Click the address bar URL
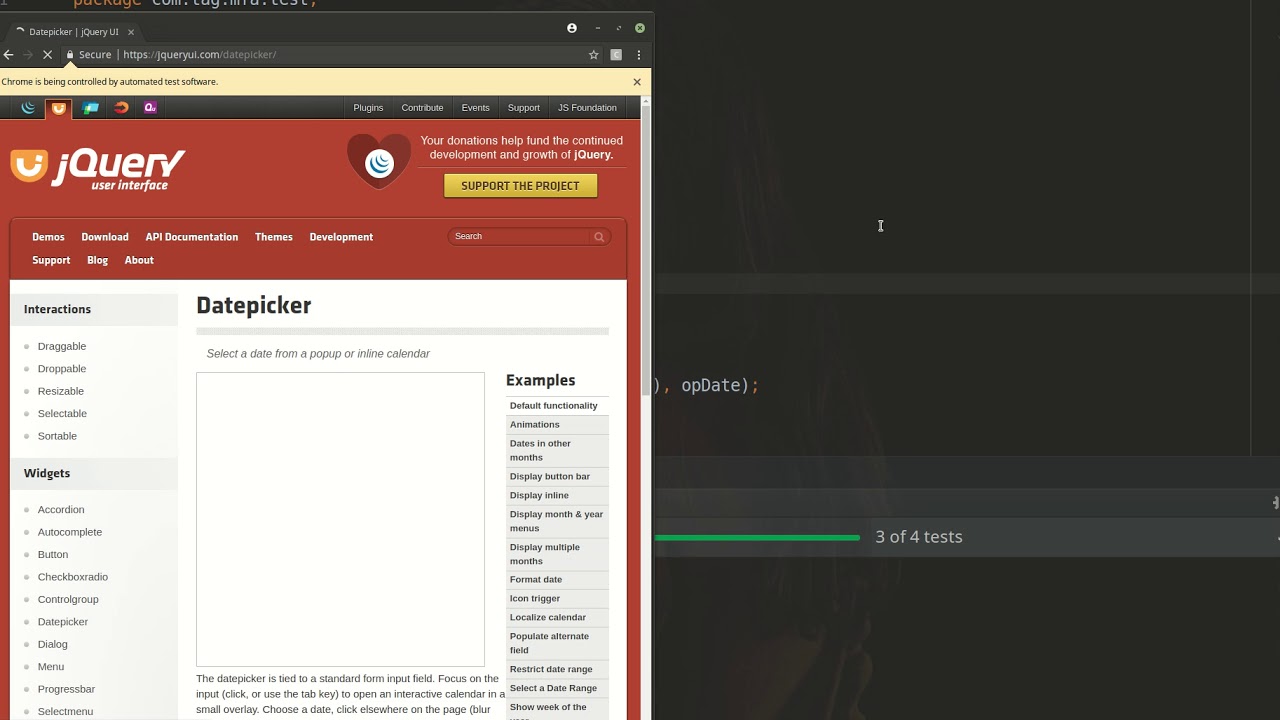The image size is (1280, 720). 199,55
